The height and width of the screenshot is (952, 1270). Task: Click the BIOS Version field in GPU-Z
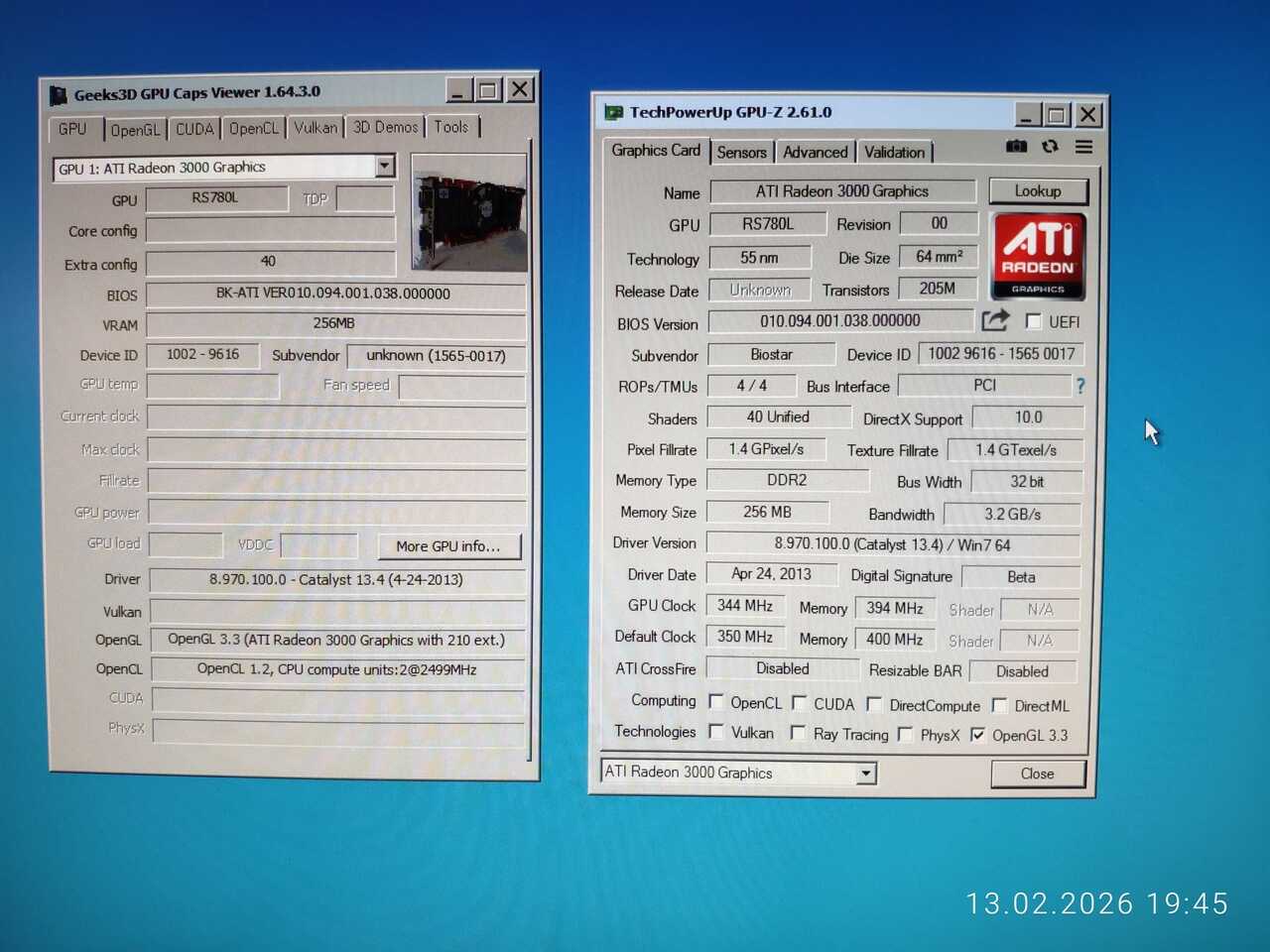840,321
